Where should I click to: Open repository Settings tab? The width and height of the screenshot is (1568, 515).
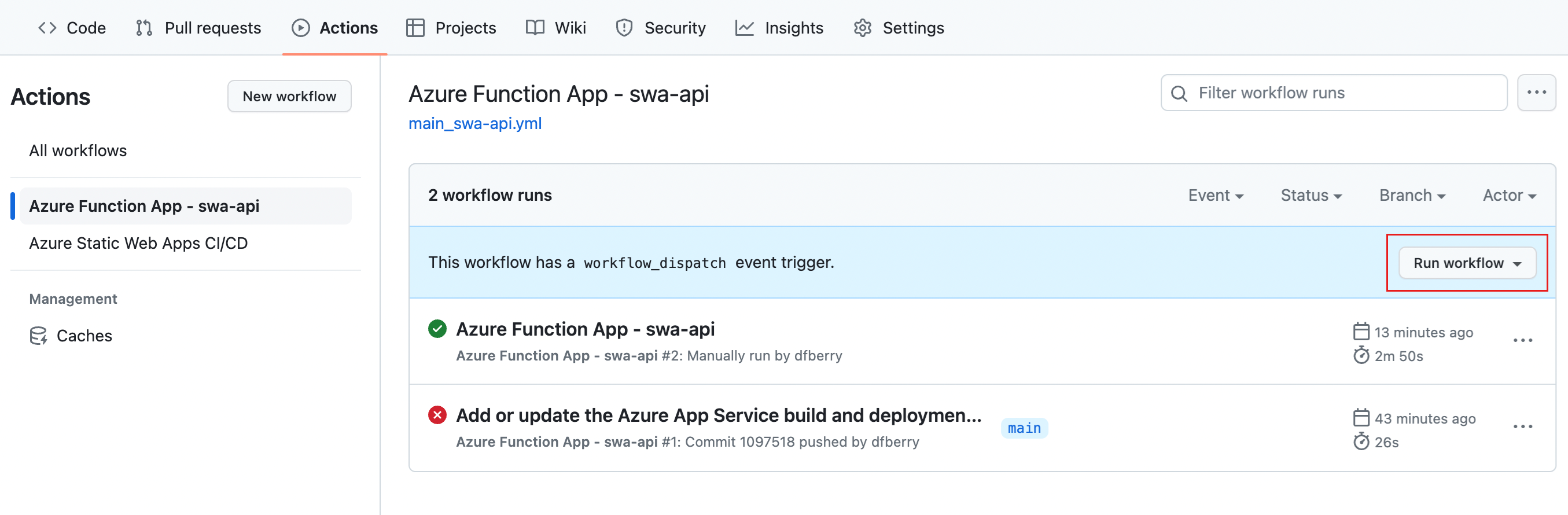pos(899,28)
